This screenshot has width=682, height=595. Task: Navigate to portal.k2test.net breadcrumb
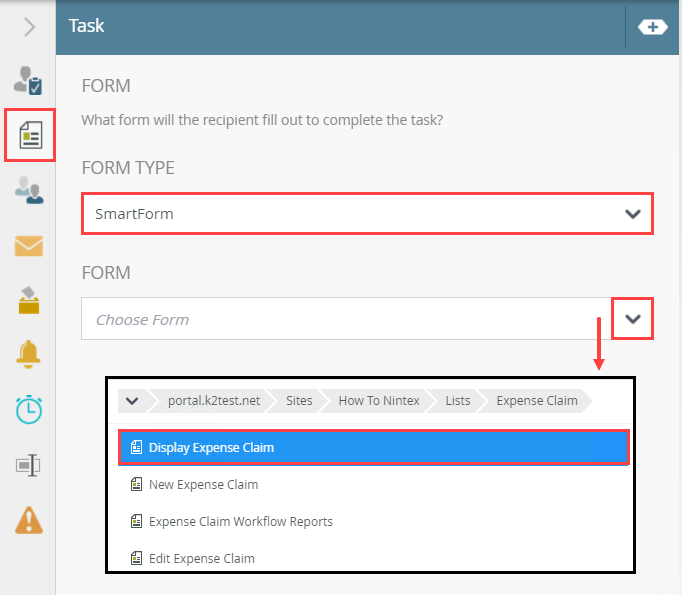[x=214, y=401]
